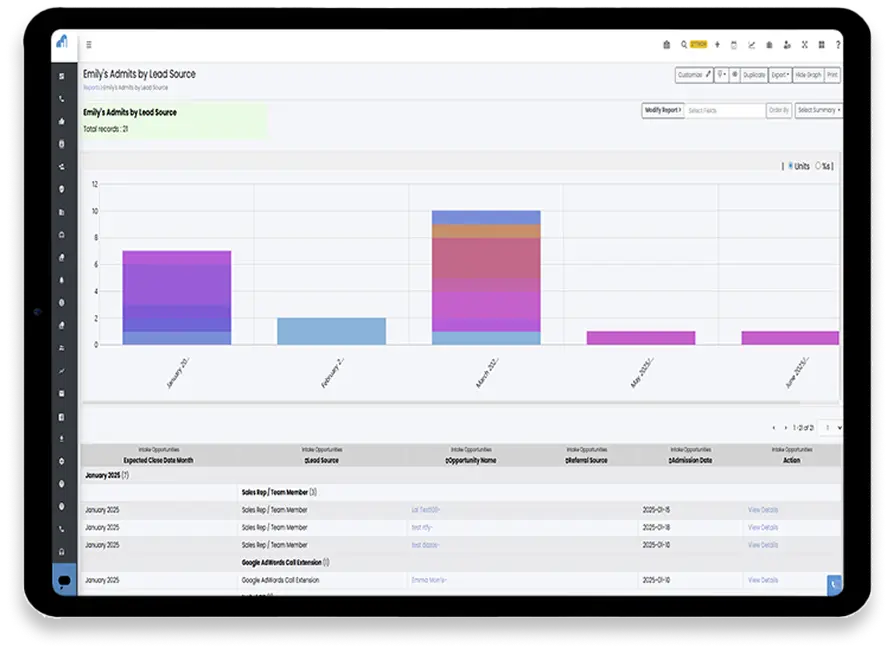Click the Order By button

pyautogui.click(x=778, y=110)
